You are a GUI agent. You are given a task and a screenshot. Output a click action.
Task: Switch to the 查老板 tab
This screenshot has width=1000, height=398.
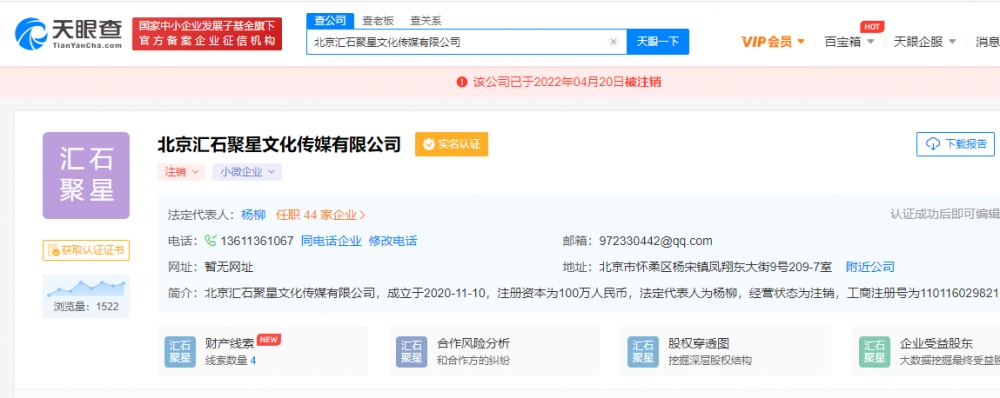coord(378,20)
